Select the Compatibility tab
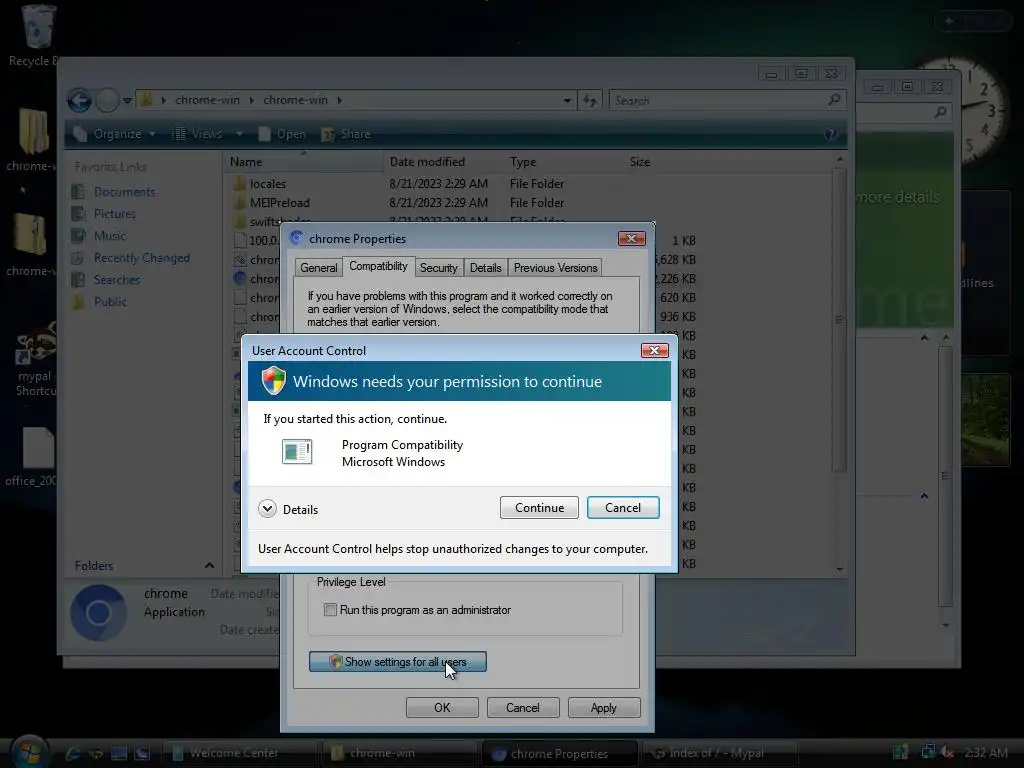Image resolution: width=1024 pixels, height=768 pixels. point(378,266)
